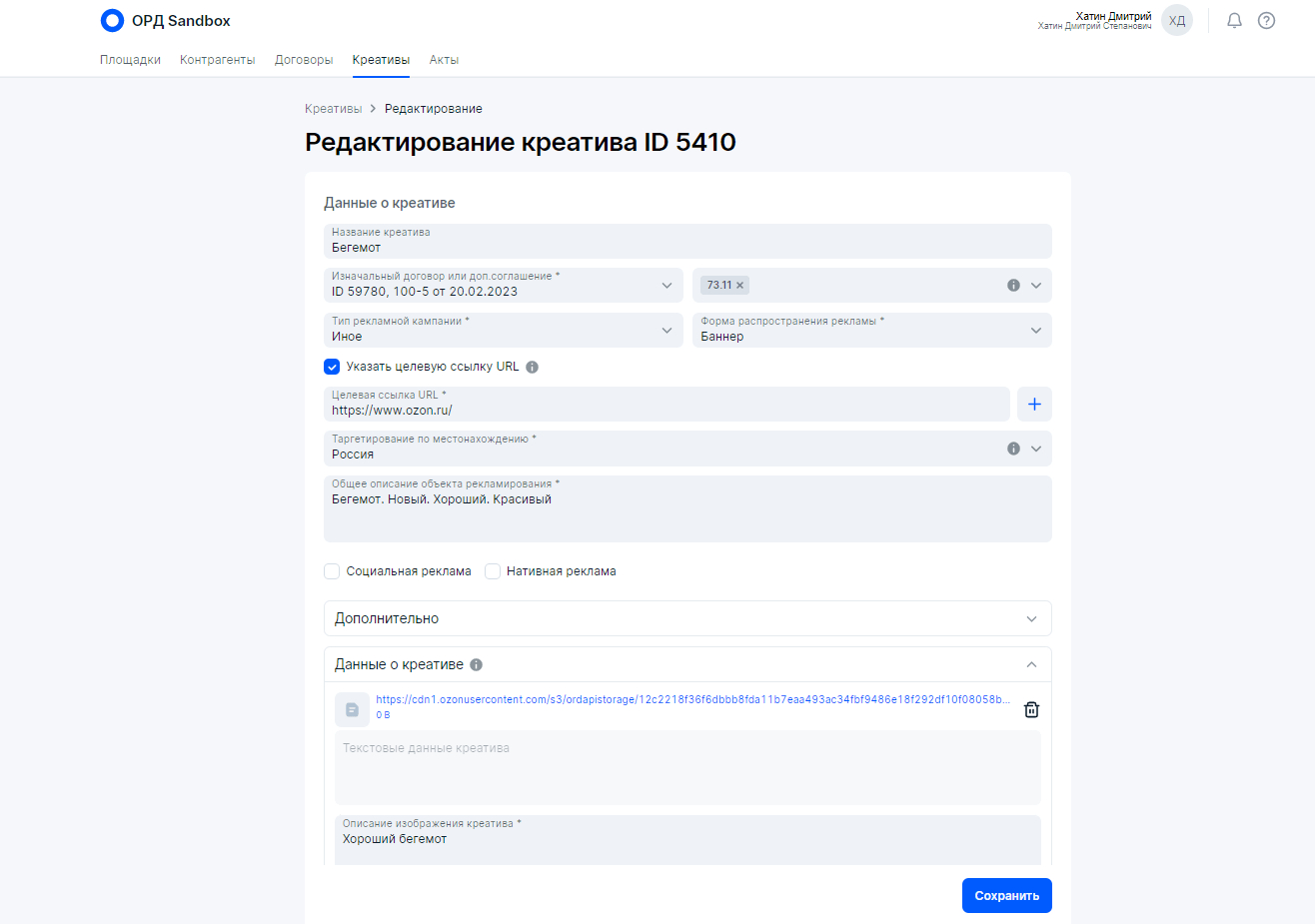Enable the Нативная реклама checkbox
Image resolution: width=1315 pixels, height=924 pixels.
coord(493,571)
